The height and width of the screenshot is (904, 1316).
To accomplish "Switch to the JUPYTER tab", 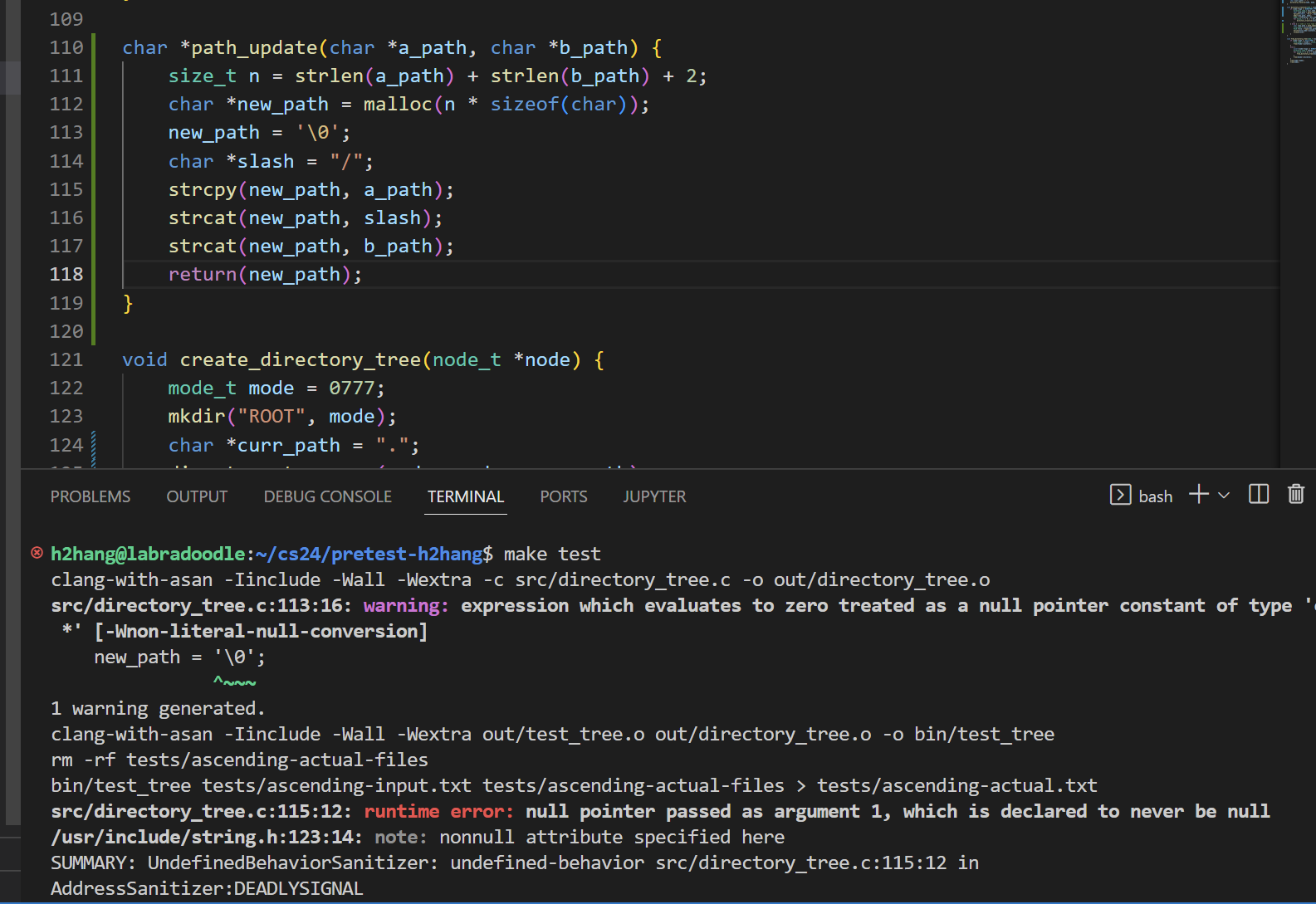I will pos(655,496).
